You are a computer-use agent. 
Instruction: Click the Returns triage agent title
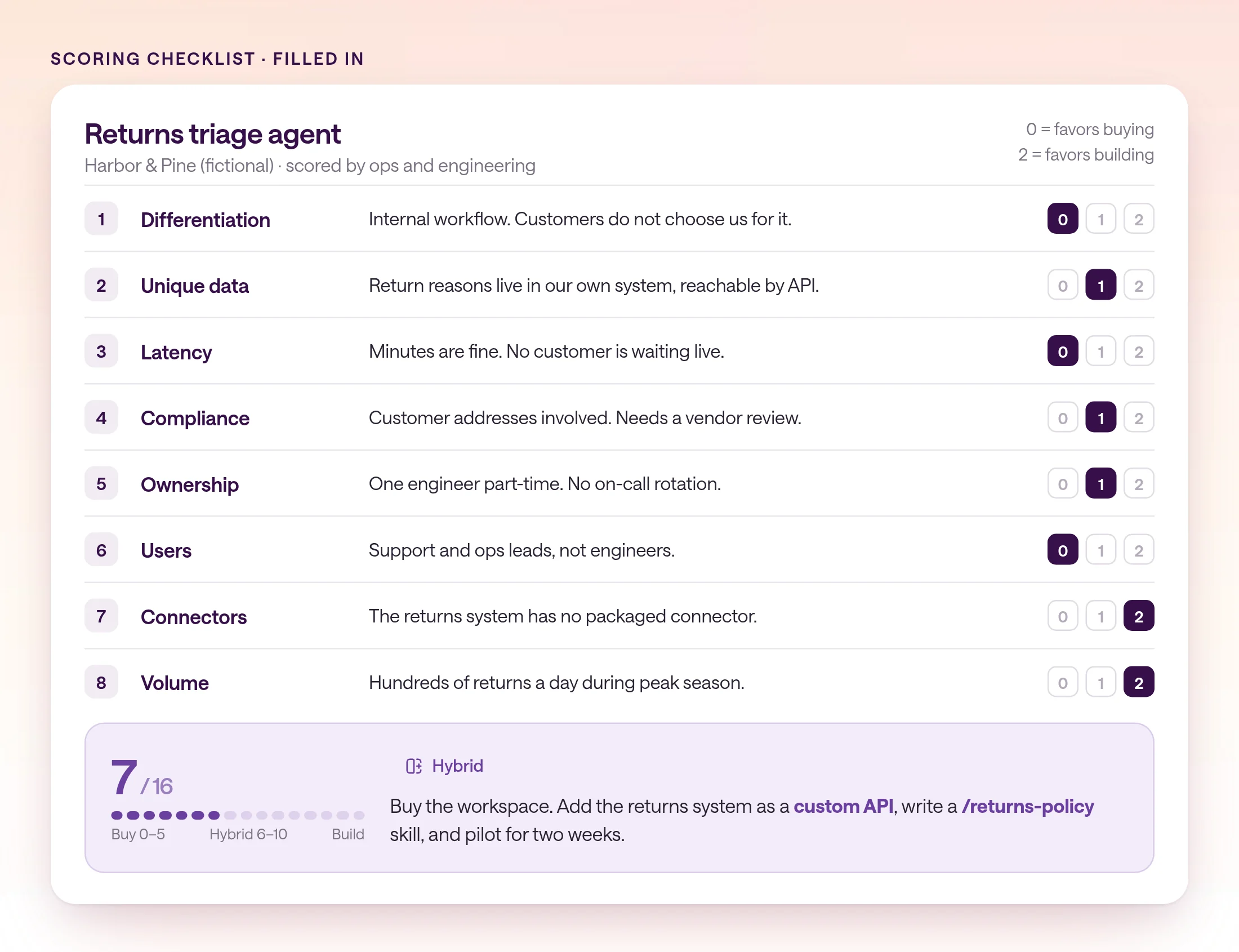point(212,135)
